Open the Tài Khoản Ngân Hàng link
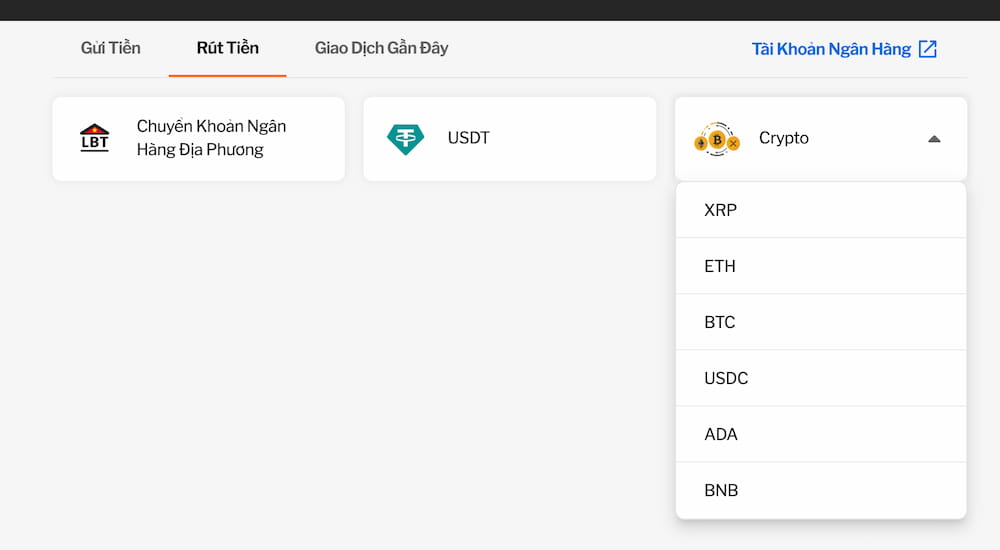1000x550 pixels. [x=831, y=49]
